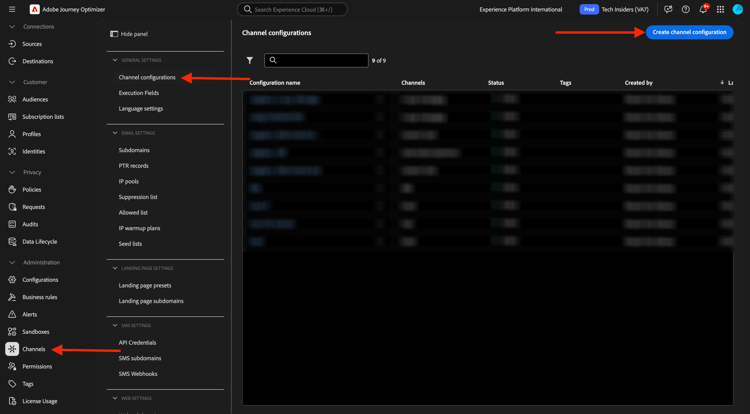
Task: Open the Audits icon
Action: tap(12, 224)
